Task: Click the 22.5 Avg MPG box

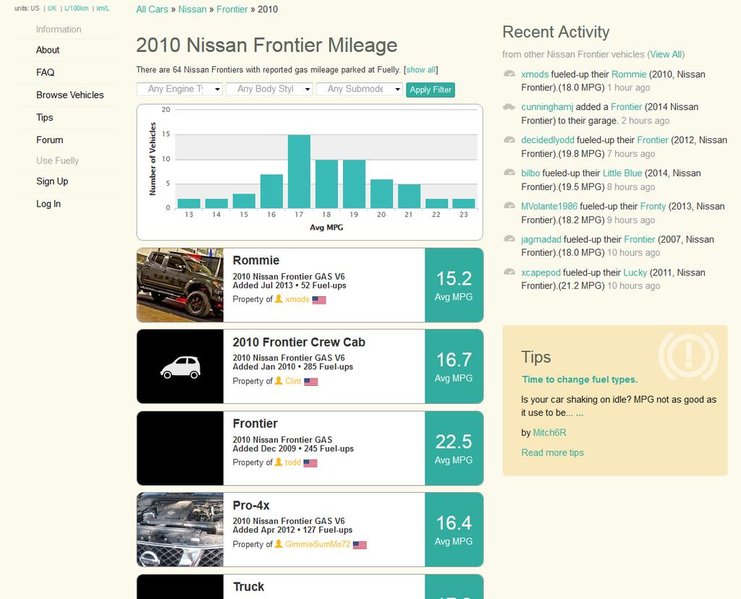Action: (x=454, y=448)
